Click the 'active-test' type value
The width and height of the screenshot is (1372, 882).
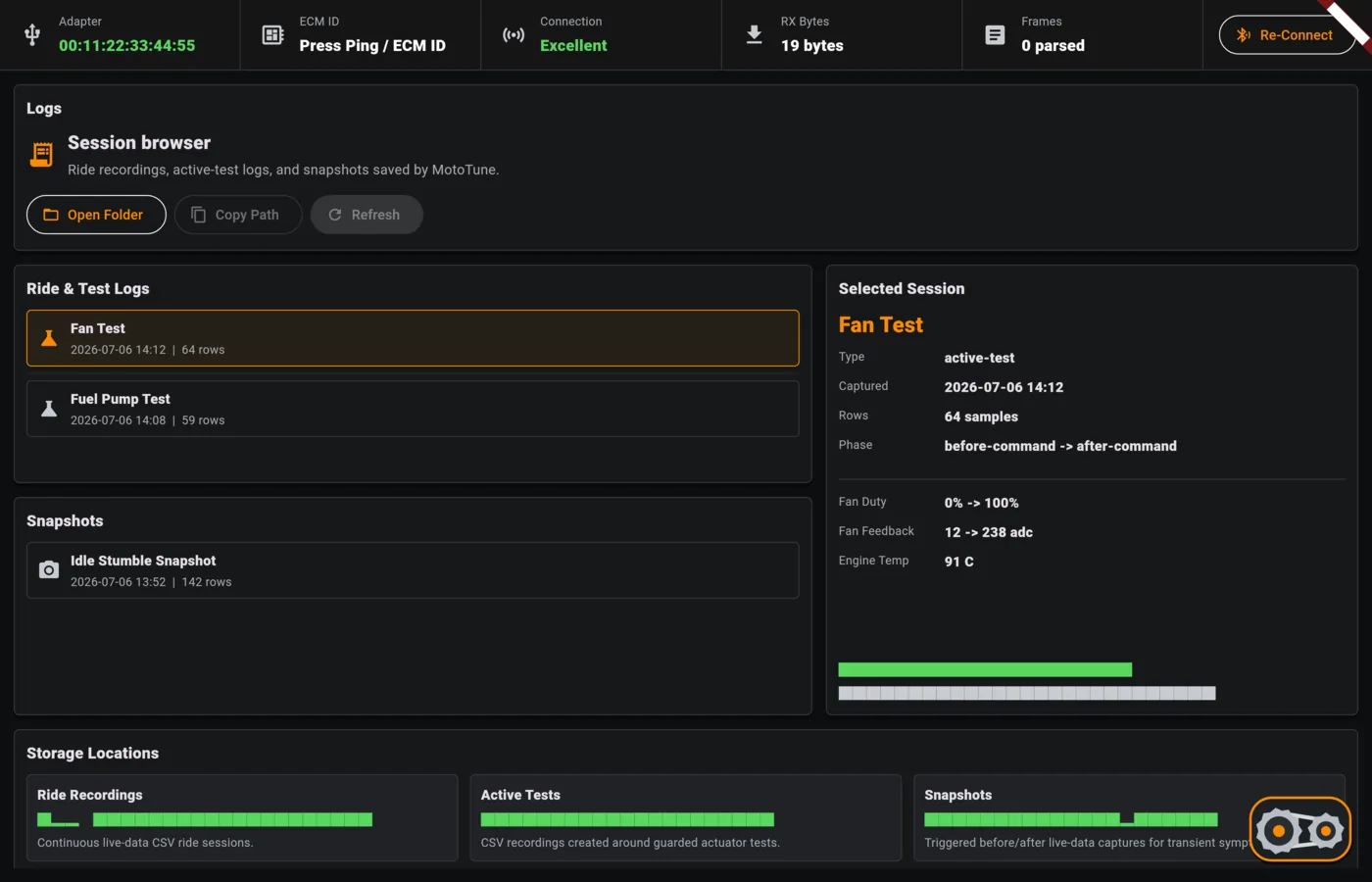[979, 358]
